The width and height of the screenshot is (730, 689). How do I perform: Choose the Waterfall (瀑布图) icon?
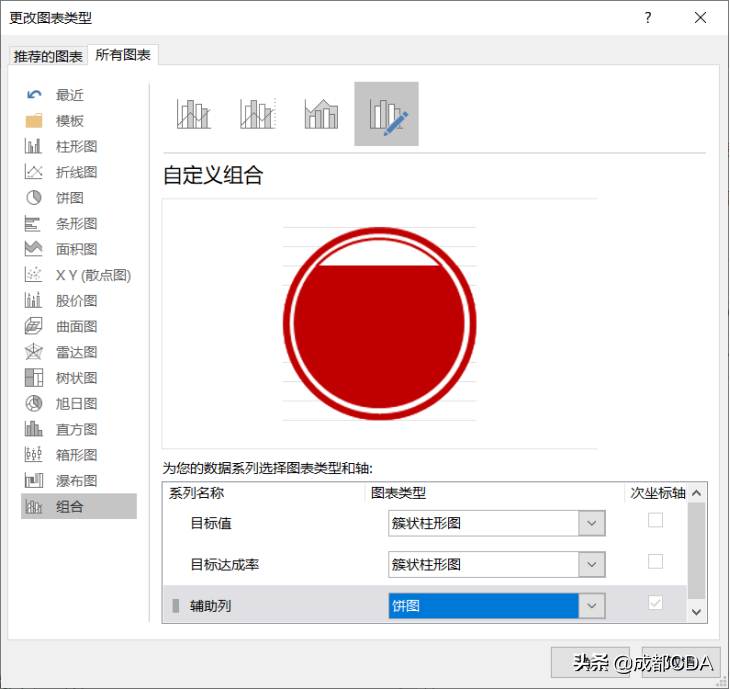click(34, 480)
